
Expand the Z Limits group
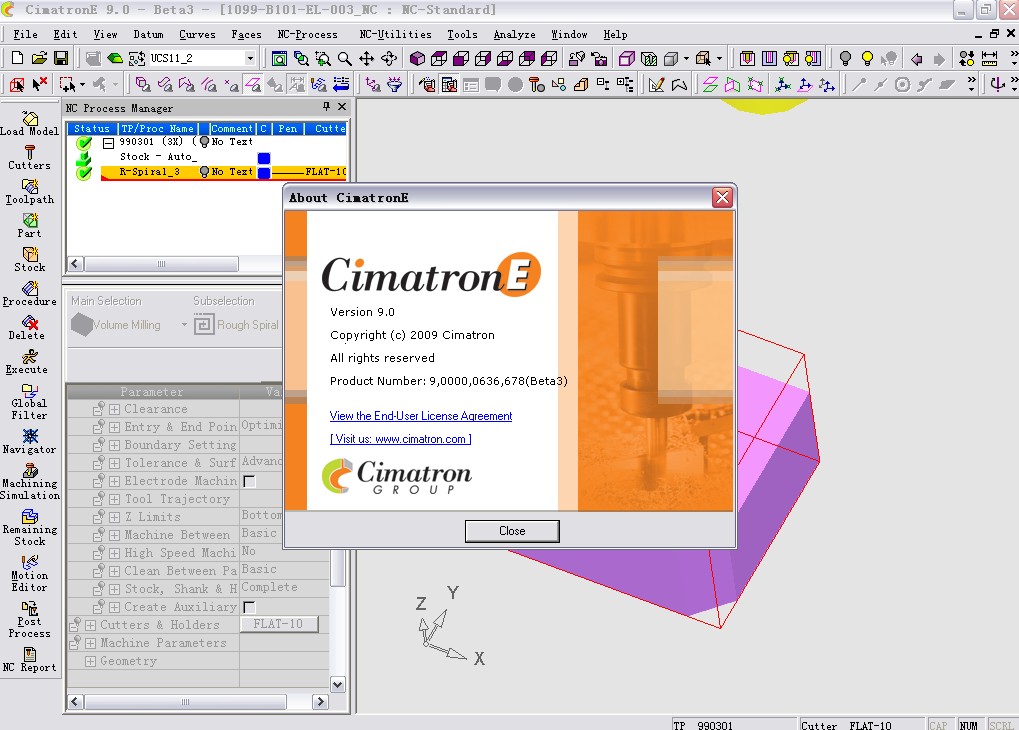click(114, 517)
